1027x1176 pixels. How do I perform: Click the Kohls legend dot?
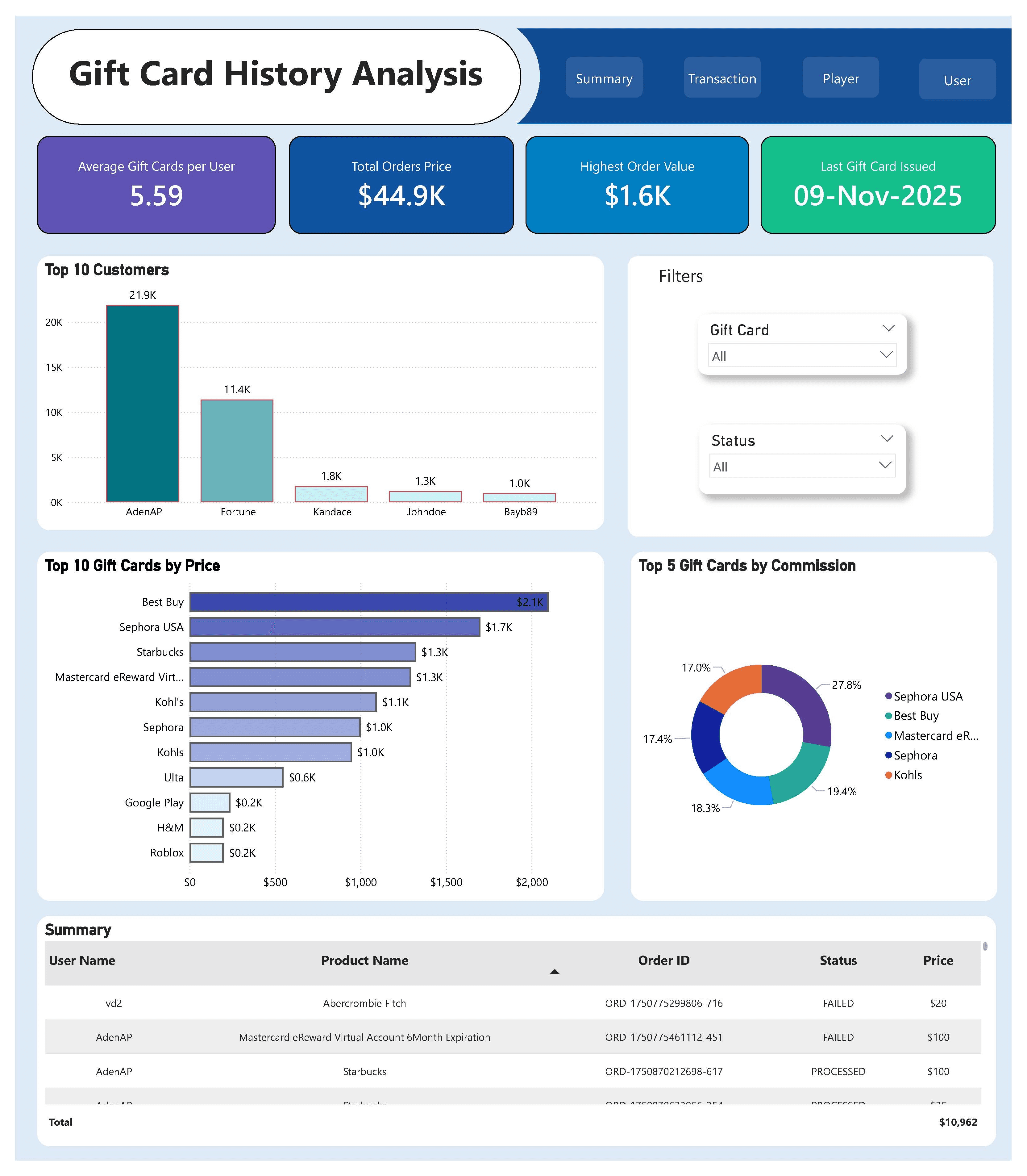tap(888, 775)
